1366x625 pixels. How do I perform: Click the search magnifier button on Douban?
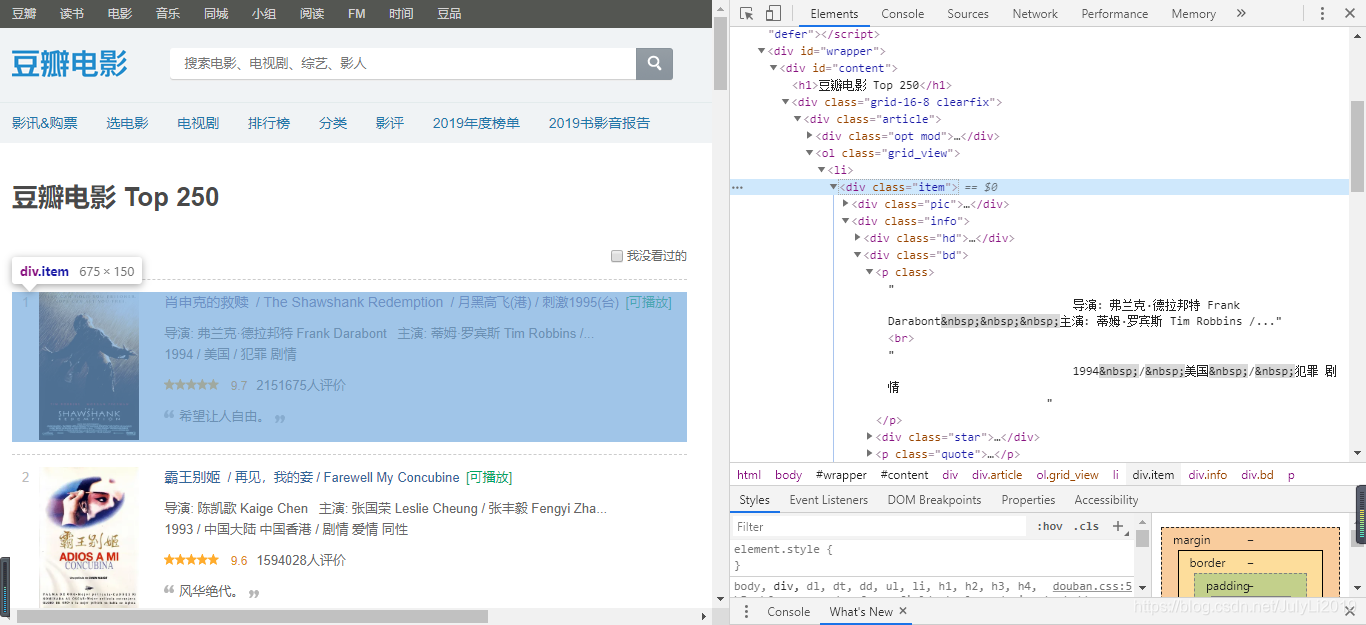[x=654, y=63]
